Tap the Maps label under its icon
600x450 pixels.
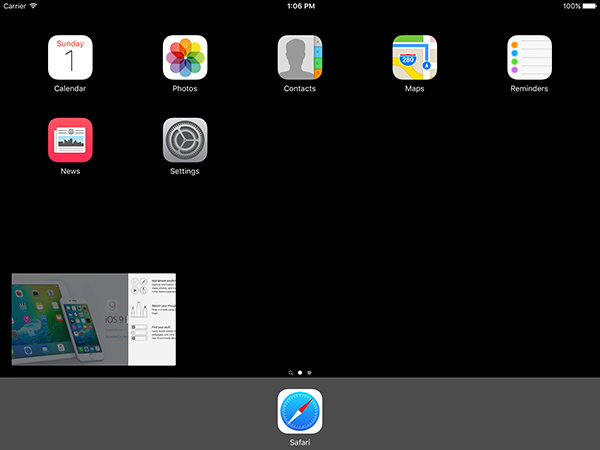point(414,89)
